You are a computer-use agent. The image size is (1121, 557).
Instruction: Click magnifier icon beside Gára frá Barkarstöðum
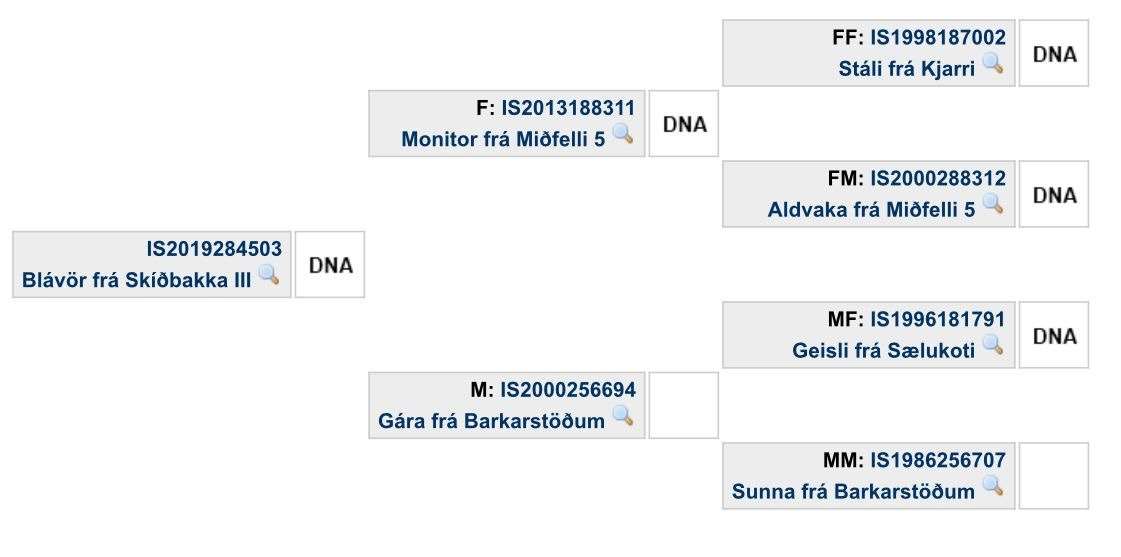pos(623,415)
